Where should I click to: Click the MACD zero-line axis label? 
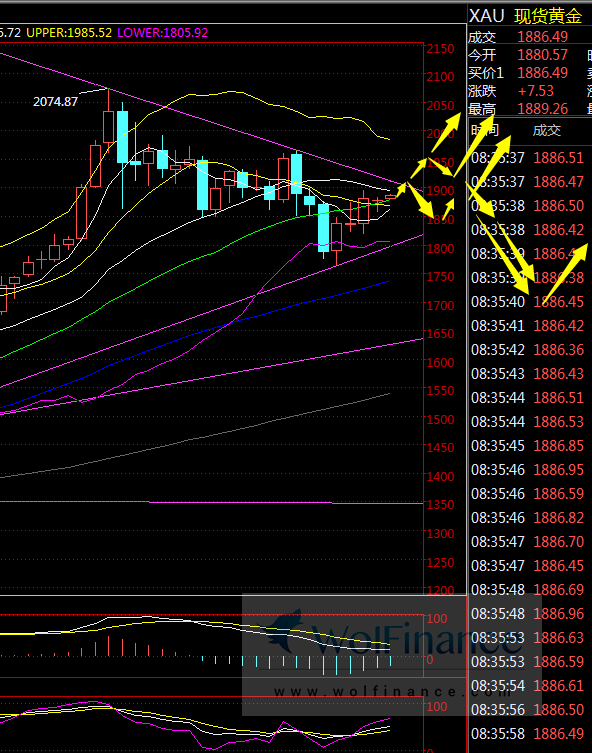(x=430, y=659)
